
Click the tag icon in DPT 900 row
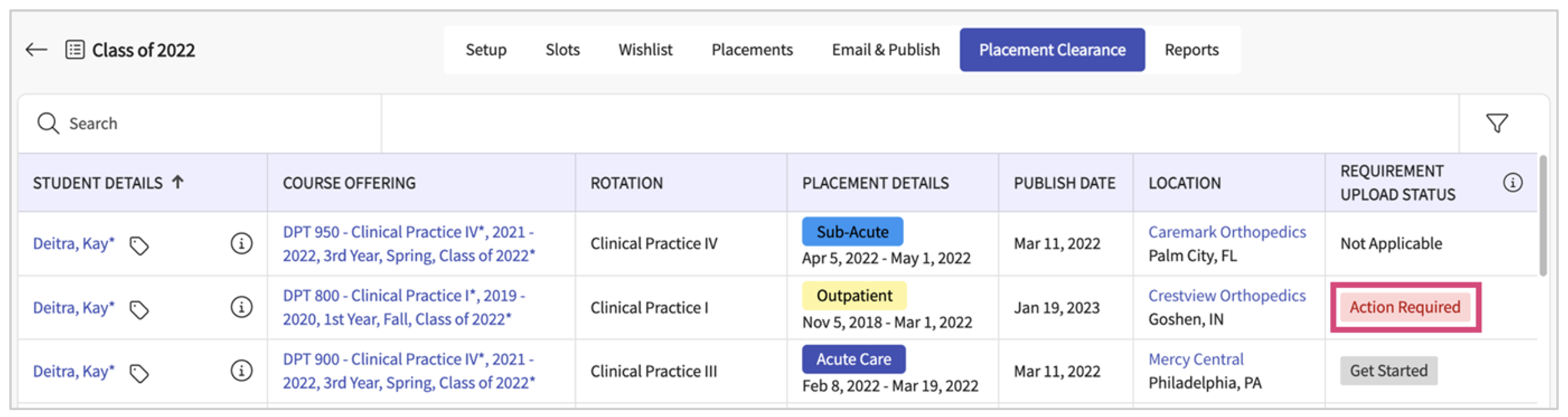point(139,373)
